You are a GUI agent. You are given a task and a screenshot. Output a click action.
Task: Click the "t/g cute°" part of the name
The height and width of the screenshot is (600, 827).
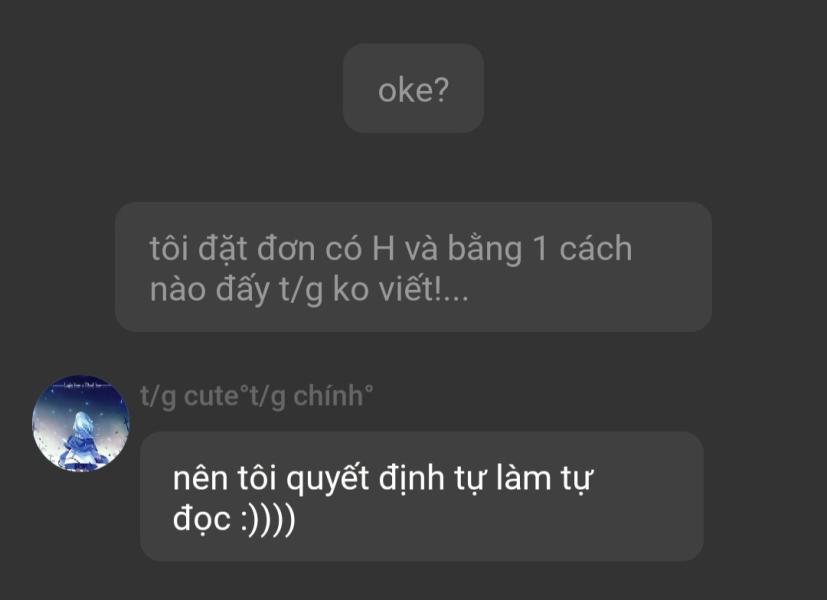(x=195, y=396)
